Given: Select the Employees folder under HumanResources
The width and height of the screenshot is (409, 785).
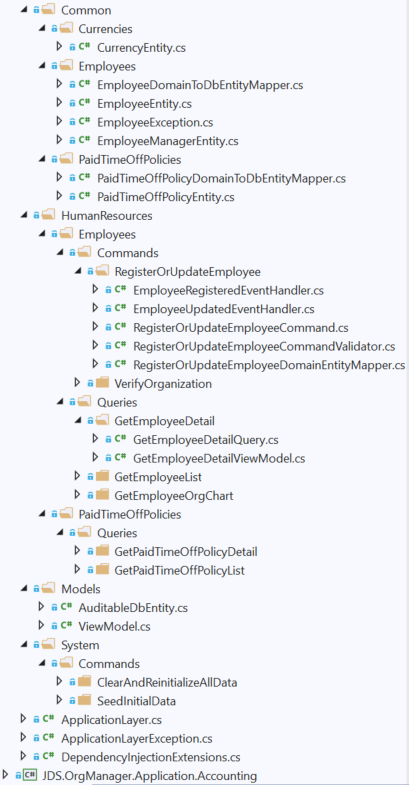Looking at the screenshot, I should (107, 234).
